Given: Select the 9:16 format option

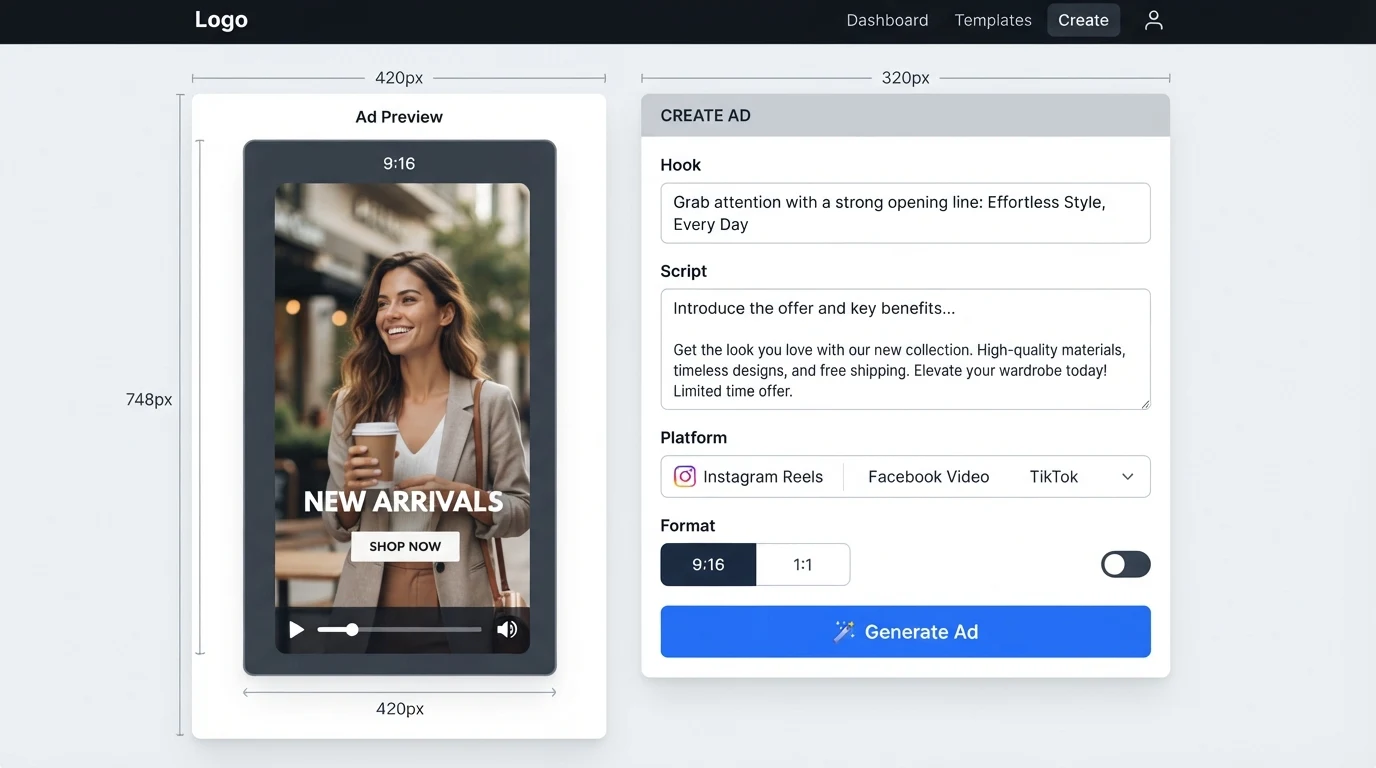Looking at the screenshot, I should coord(708,565).
